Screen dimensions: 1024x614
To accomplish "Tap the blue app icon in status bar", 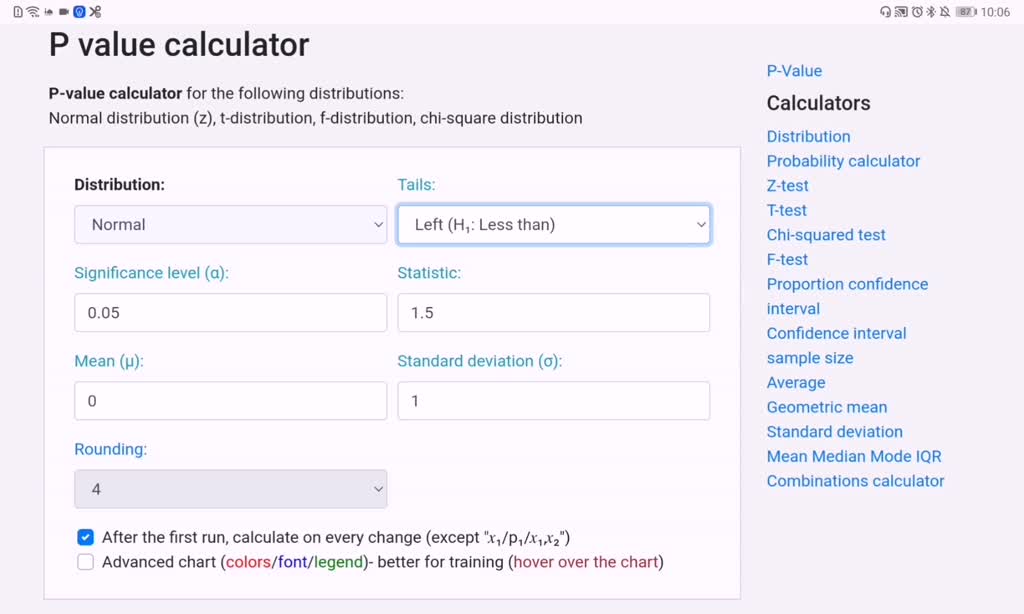I will 79,10.
